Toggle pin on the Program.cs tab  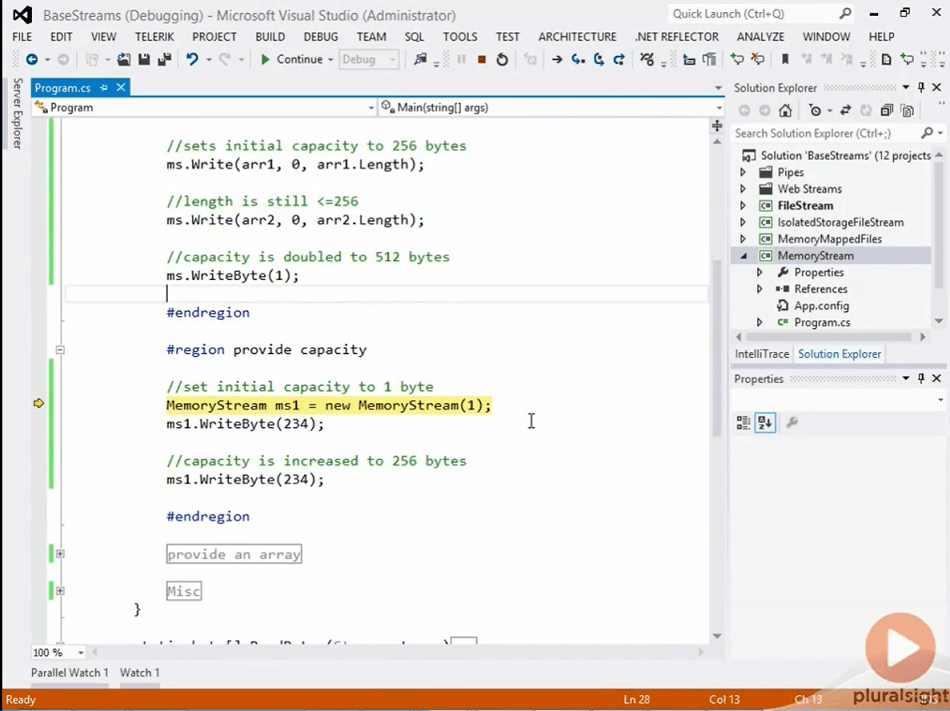click(x=104, y=88)
